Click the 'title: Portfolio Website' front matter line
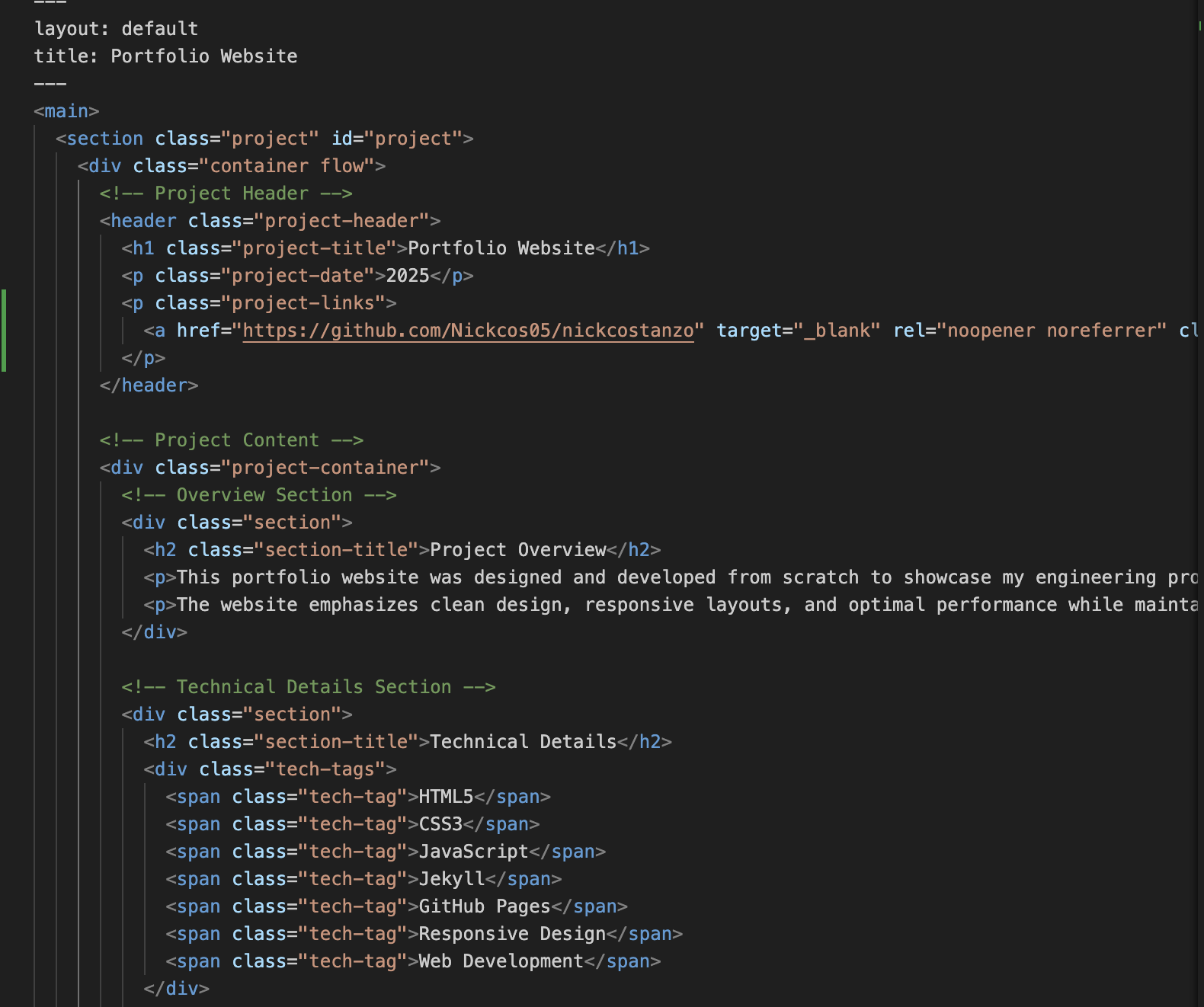 pos(165,56)
